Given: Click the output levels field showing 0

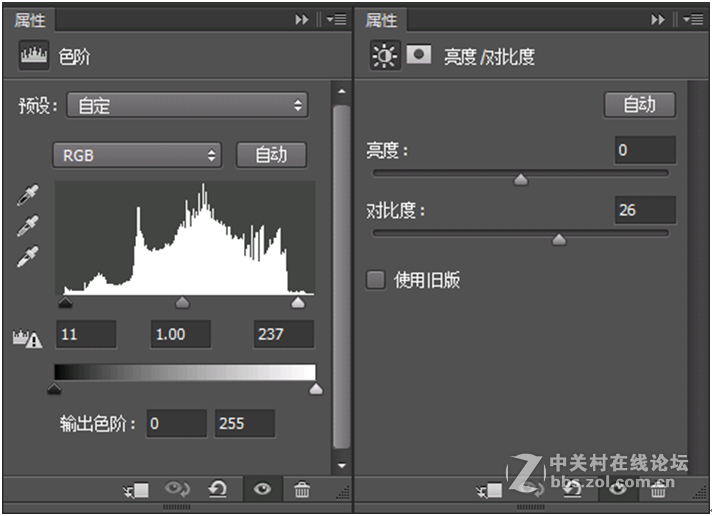Looking at the screenshot, I should click(x=177, y=423).
